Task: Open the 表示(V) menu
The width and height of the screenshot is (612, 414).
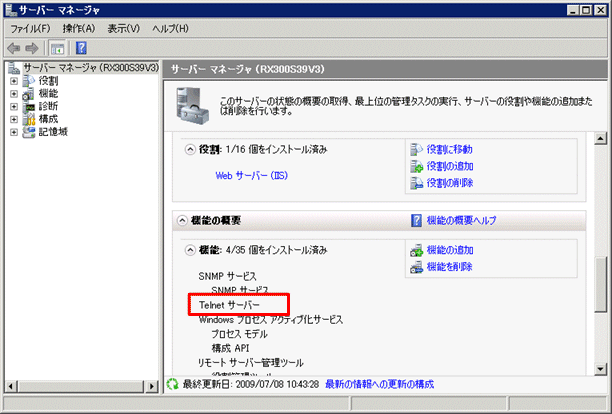Action: (124, 28)
